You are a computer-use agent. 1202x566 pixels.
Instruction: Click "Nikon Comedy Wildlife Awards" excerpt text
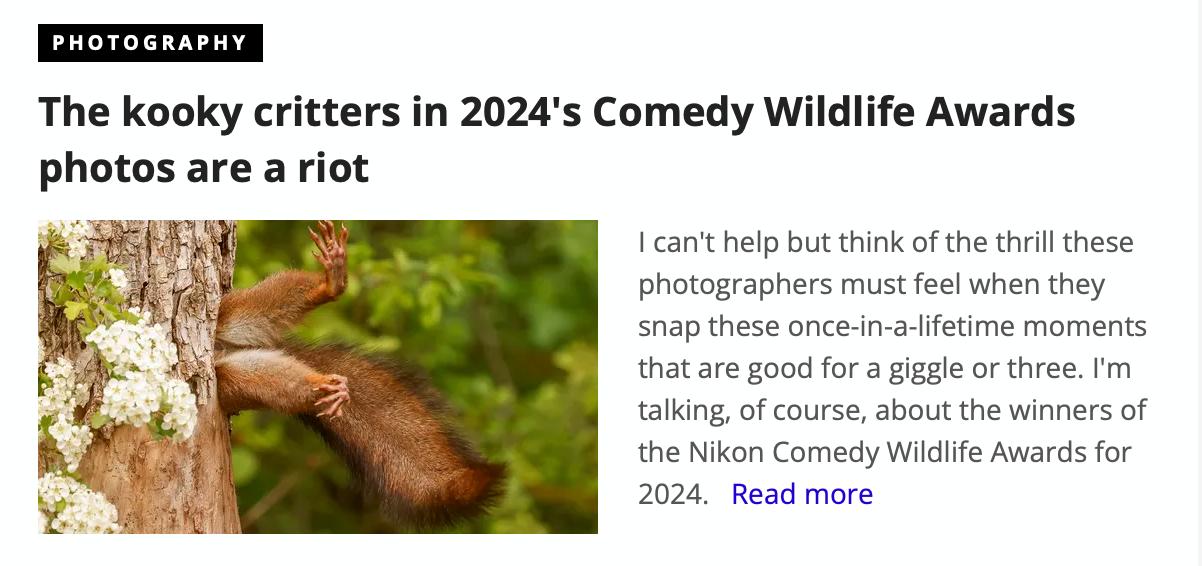888,452
